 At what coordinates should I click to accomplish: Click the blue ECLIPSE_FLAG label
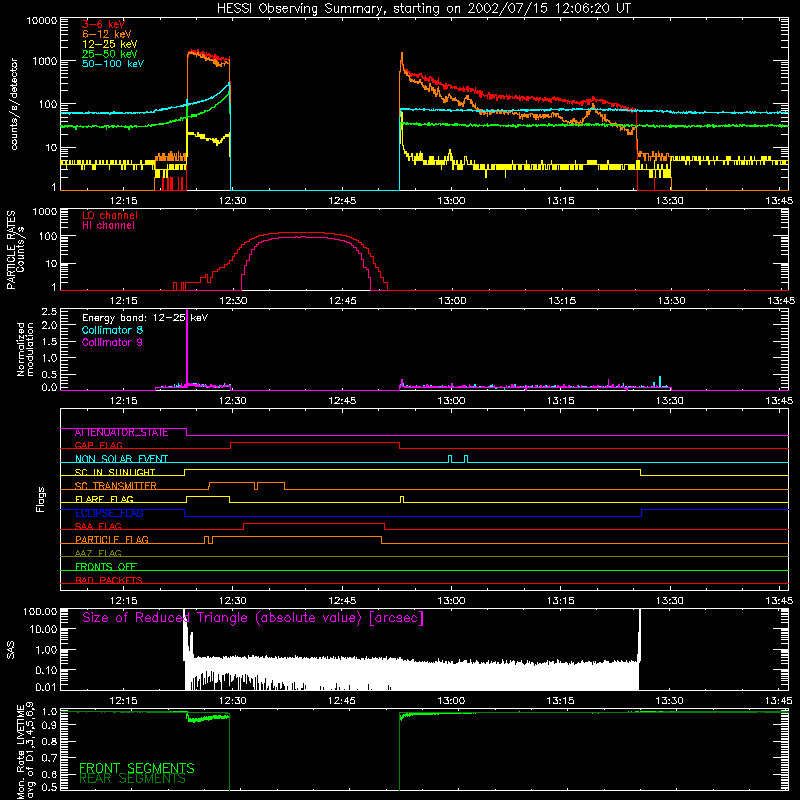click(110, 513)
